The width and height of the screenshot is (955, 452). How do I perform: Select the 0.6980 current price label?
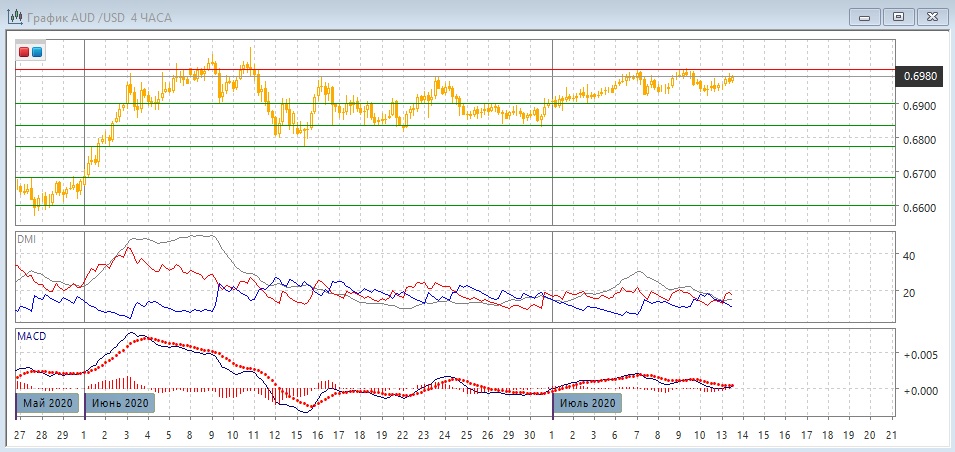(919, 76)
